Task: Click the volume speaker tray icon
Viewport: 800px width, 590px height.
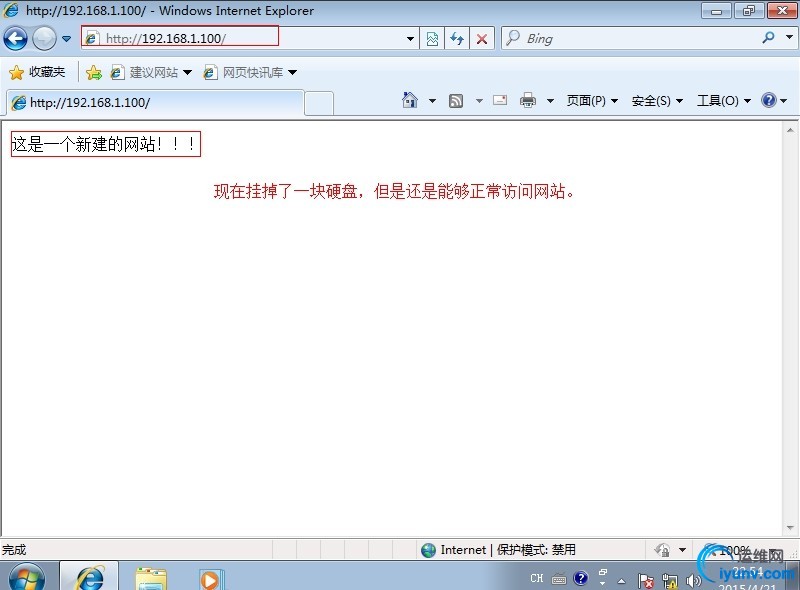Action: 693,581
